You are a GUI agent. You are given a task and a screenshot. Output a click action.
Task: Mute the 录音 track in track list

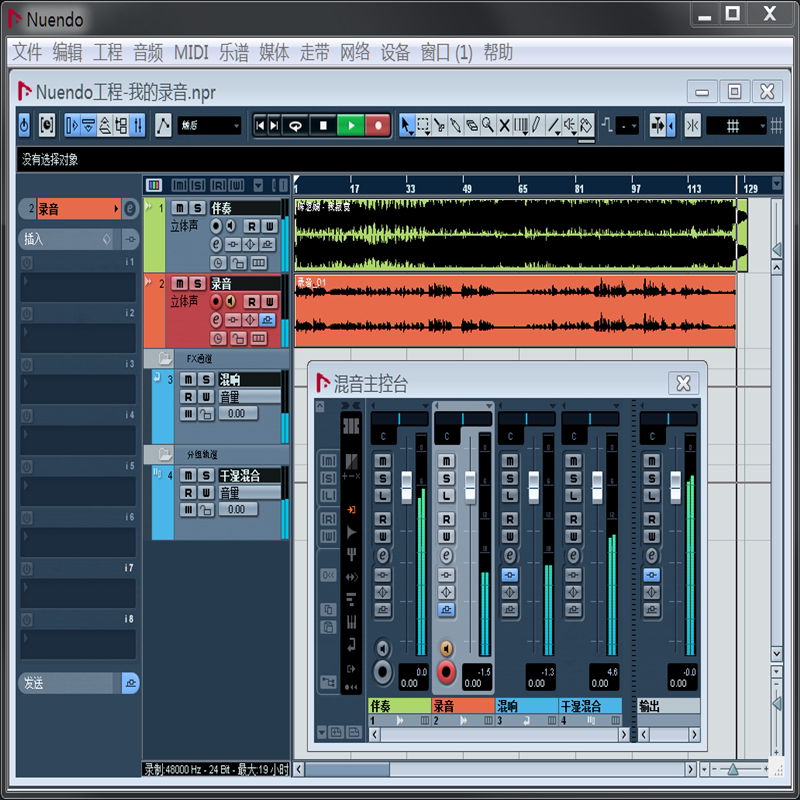[179, 283]
